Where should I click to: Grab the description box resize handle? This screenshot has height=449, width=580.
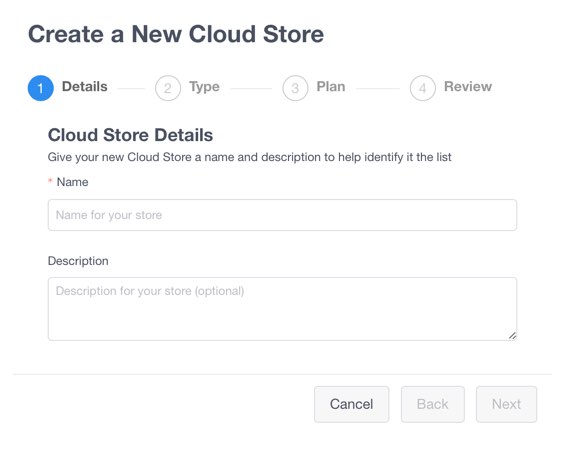pyautogui.click(x=512, y=335)
